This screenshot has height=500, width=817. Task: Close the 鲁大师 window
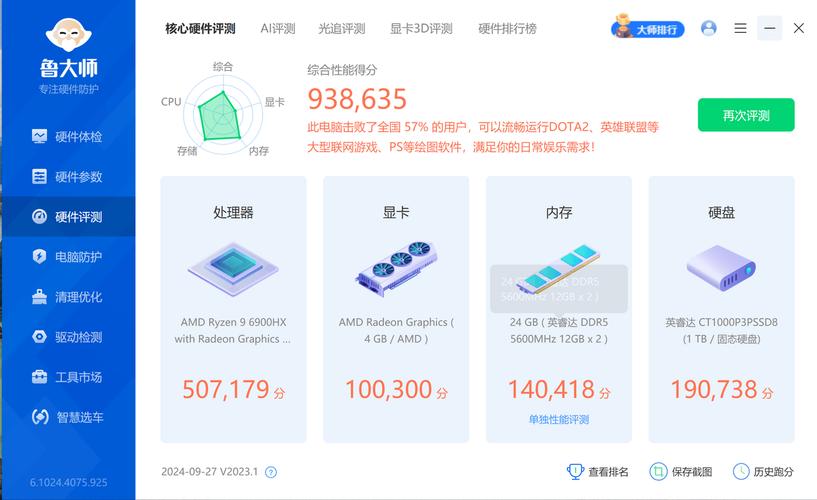click(x=799, y=28)
